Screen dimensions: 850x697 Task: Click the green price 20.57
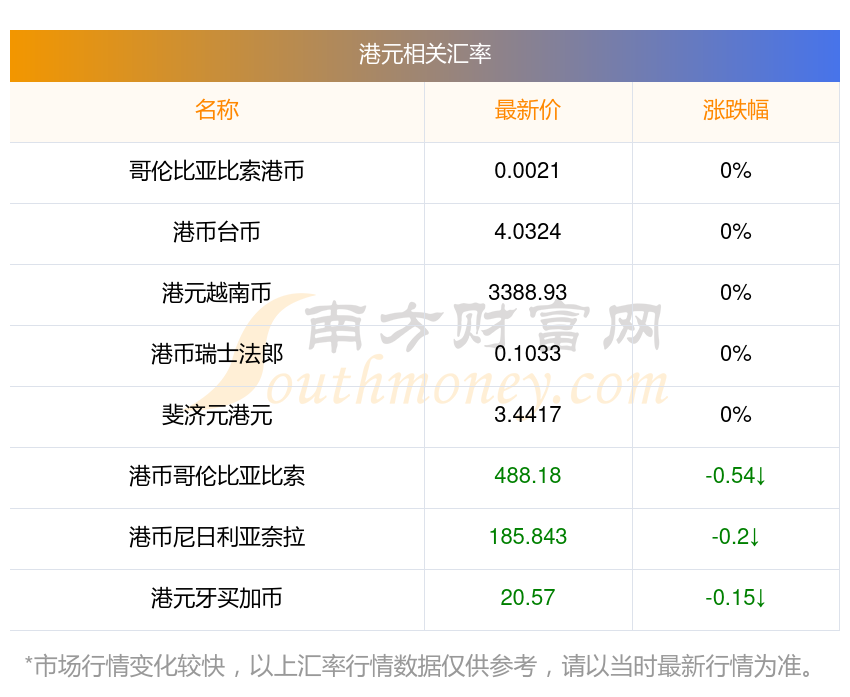[527, 598]
